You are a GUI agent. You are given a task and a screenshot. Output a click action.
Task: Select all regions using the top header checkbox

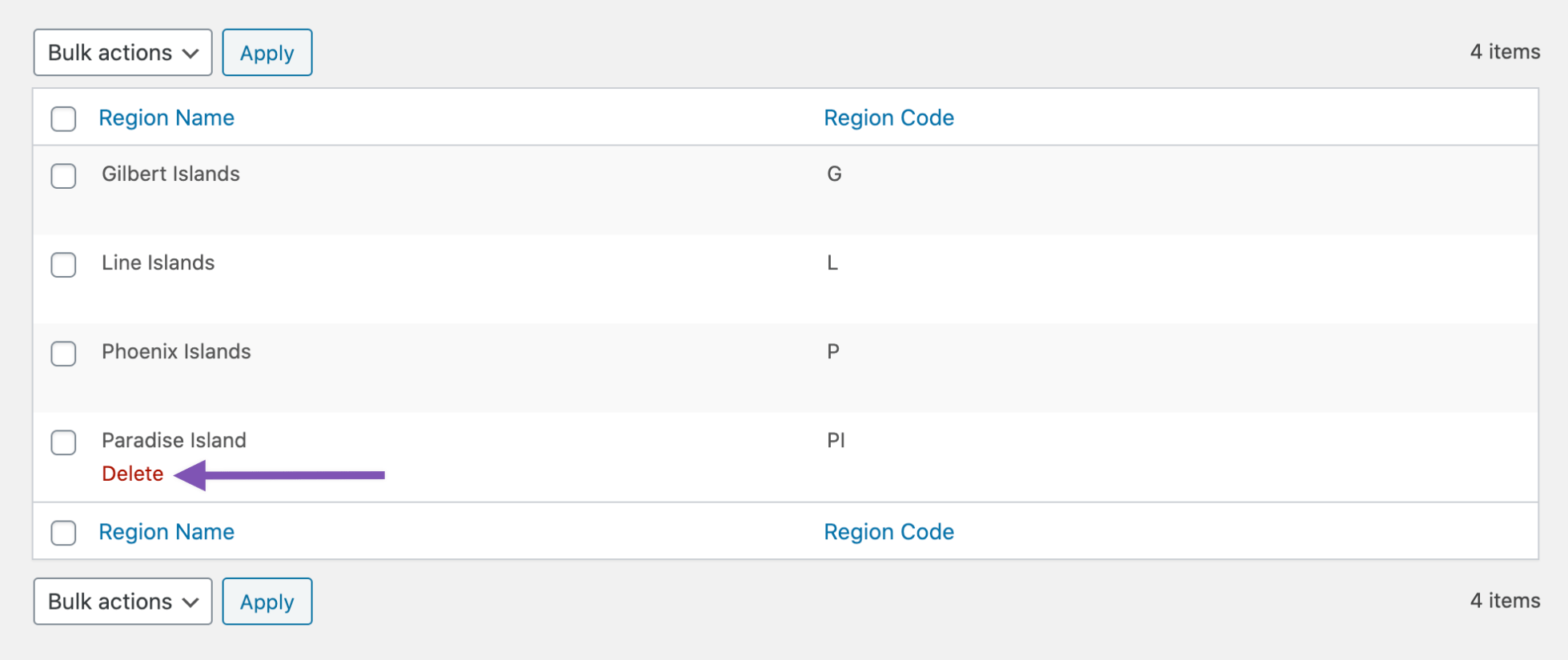[63, 118]
